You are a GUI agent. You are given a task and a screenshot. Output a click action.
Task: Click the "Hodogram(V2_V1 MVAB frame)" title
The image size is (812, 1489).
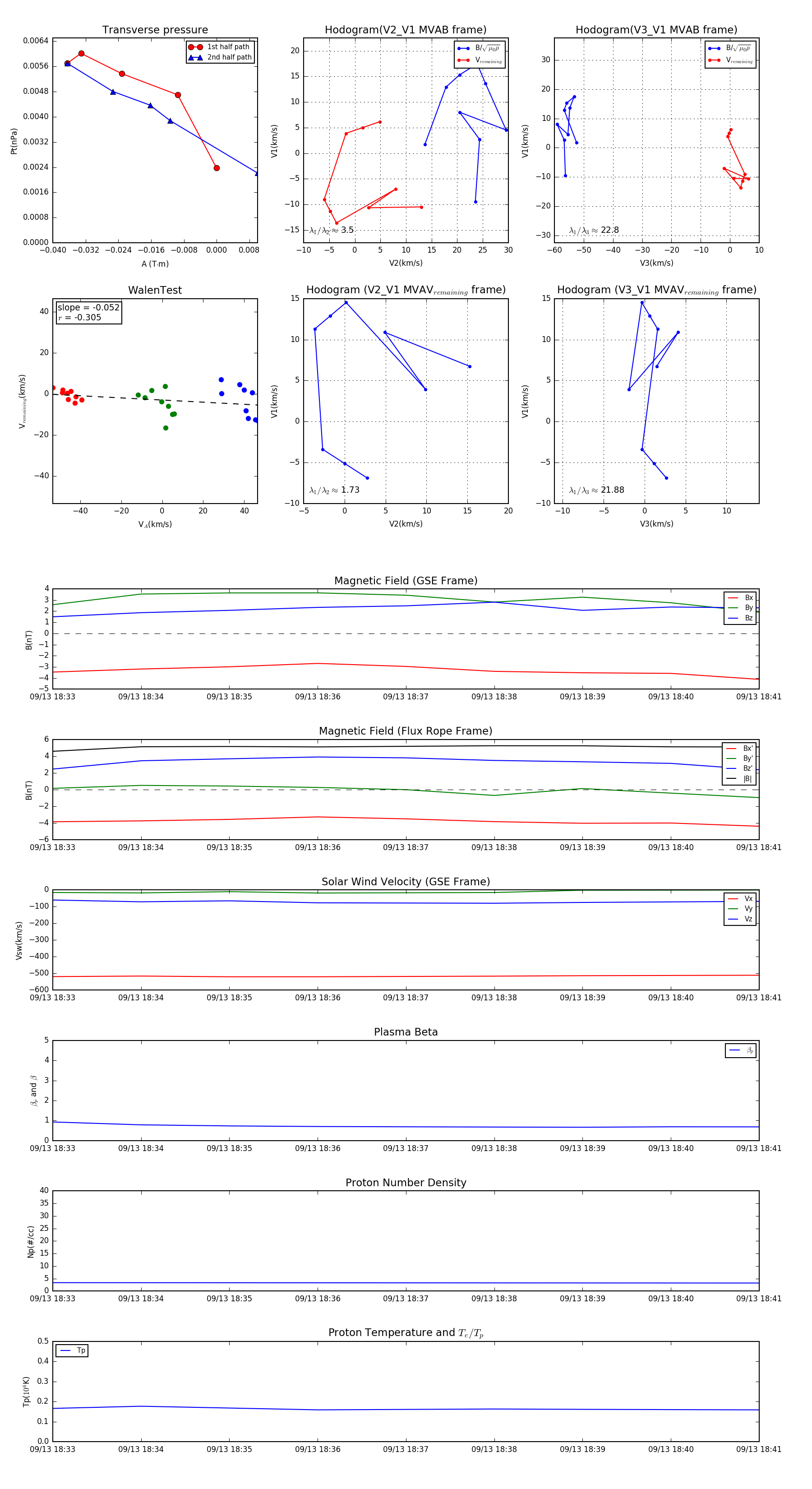coord(405,30)
